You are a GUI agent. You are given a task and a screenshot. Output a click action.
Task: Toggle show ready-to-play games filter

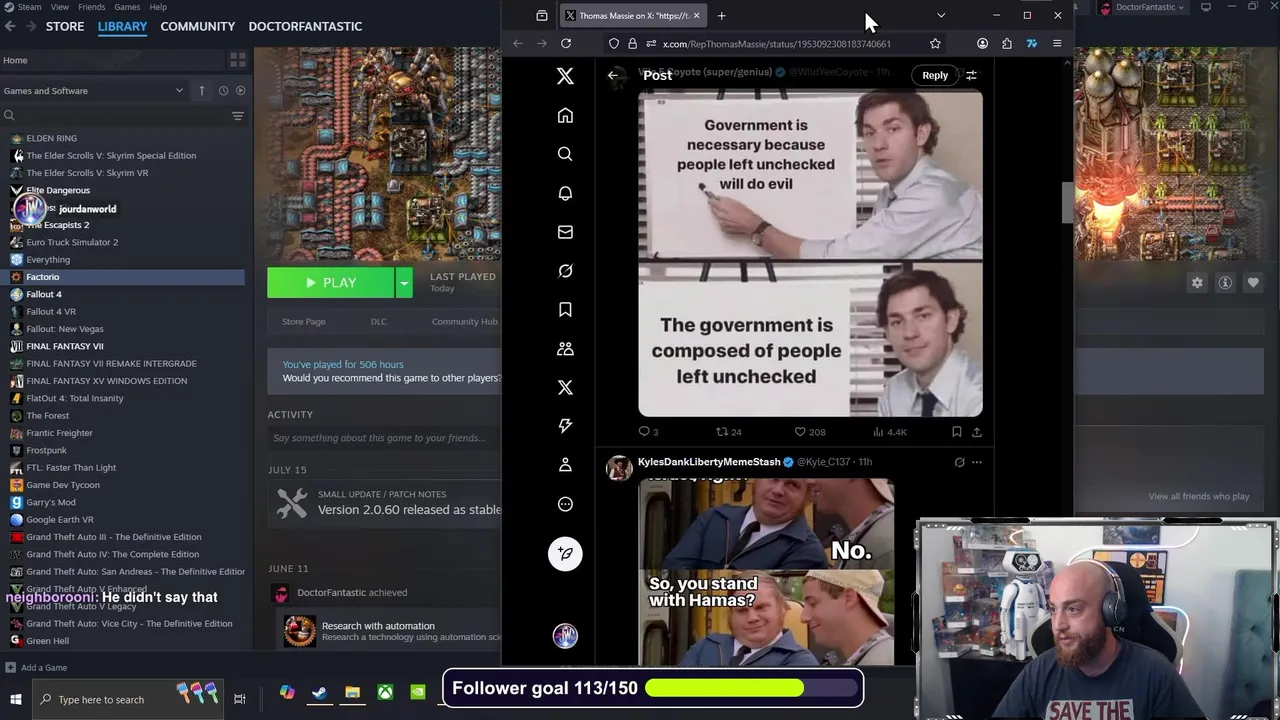coord(240,90)
